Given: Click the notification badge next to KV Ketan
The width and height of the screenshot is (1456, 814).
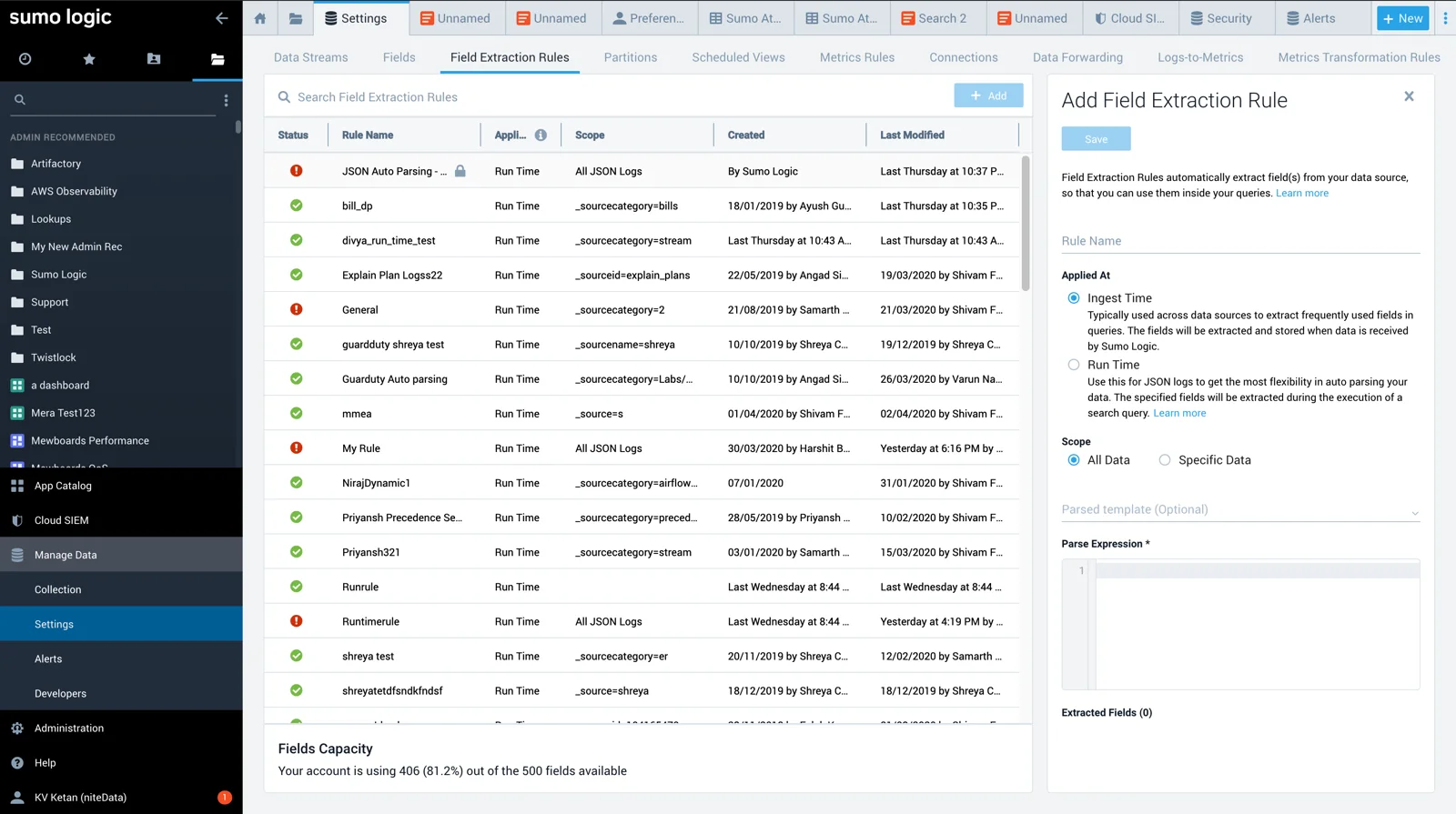Looking at the screenshot, I should pyautogui.click(x=225, y=798).
